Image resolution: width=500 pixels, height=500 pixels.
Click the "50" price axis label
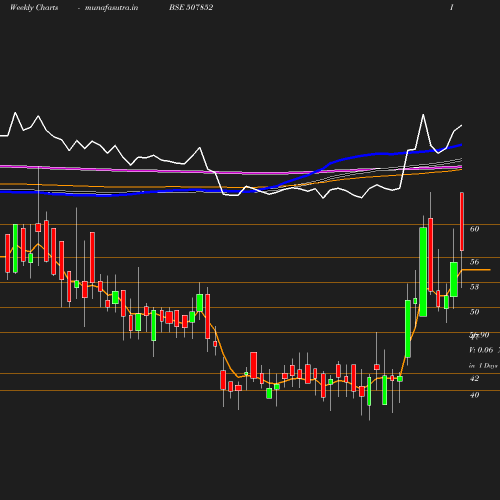(474, 312)
